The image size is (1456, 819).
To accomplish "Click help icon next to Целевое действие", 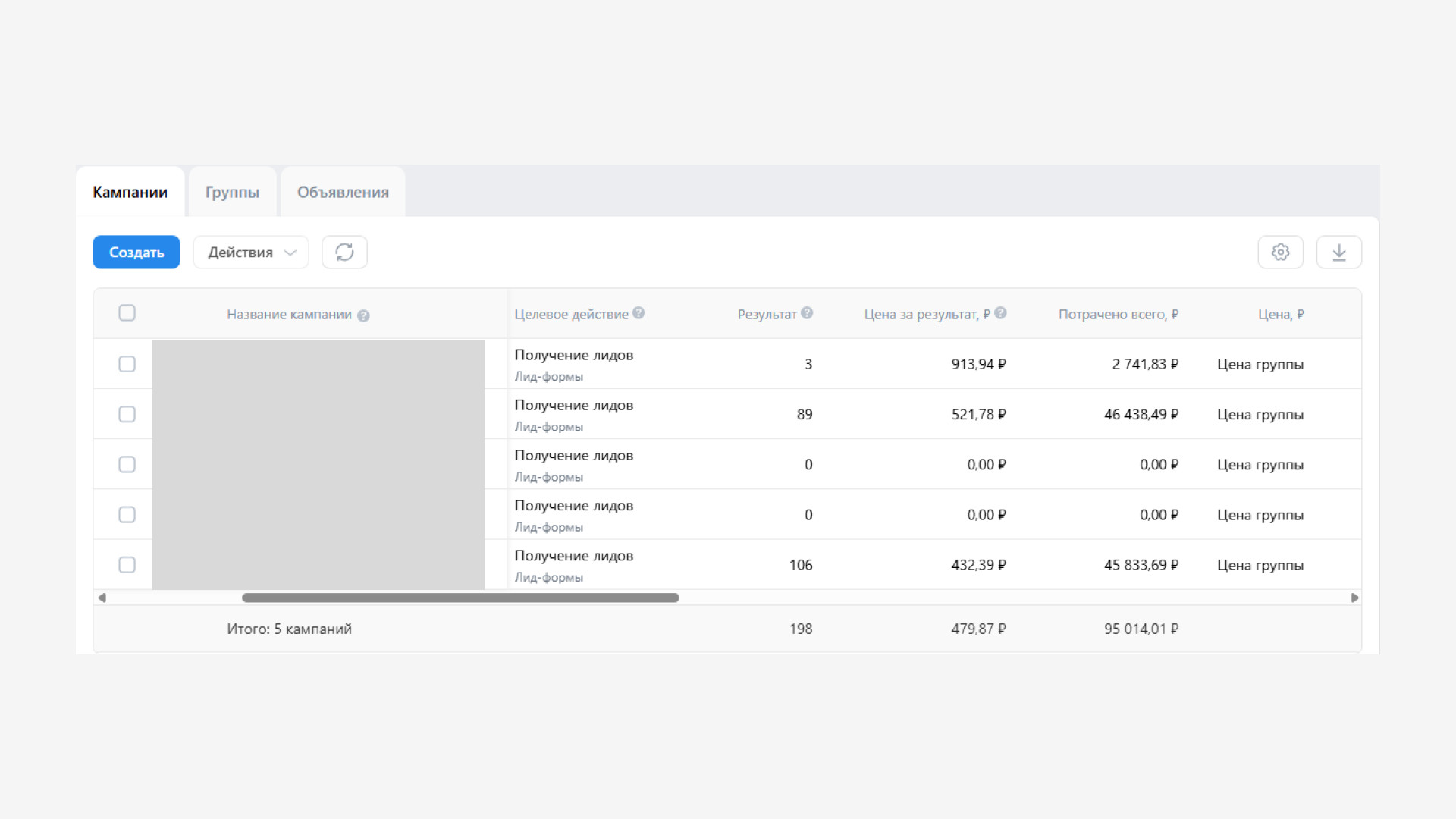I will click(639, 312).
